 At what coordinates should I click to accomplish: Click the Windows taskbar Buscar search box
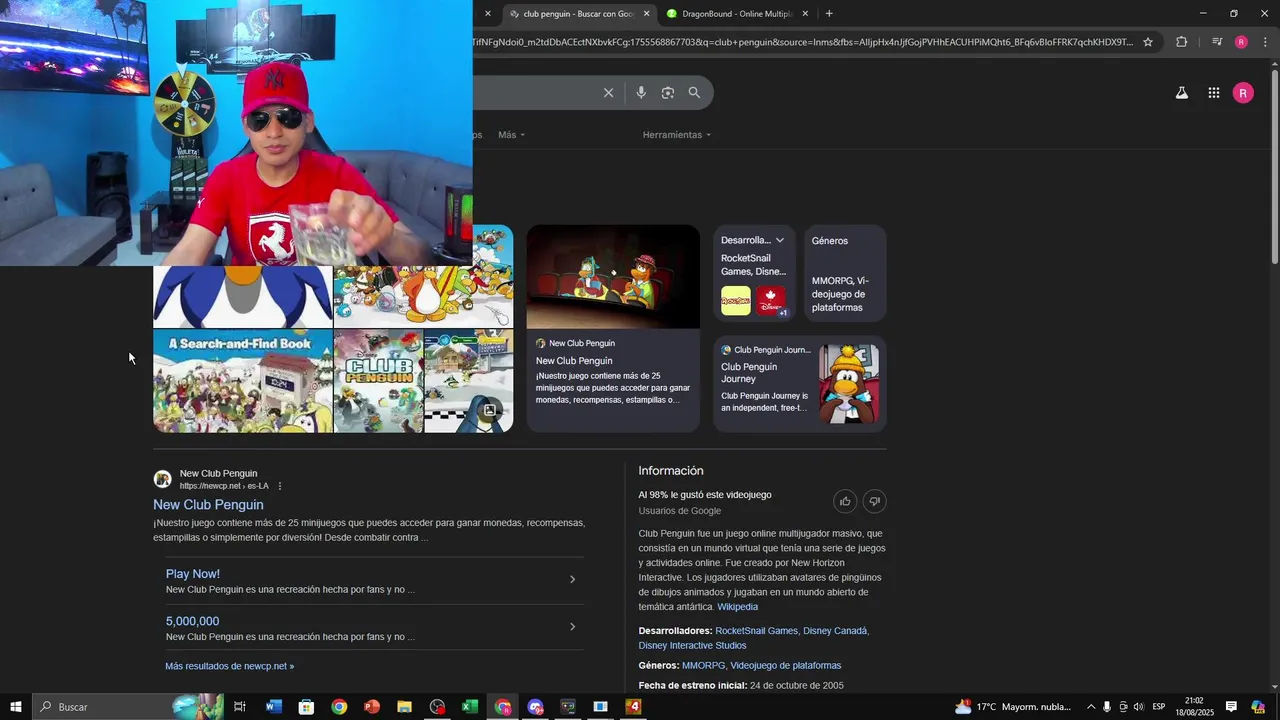128,707
